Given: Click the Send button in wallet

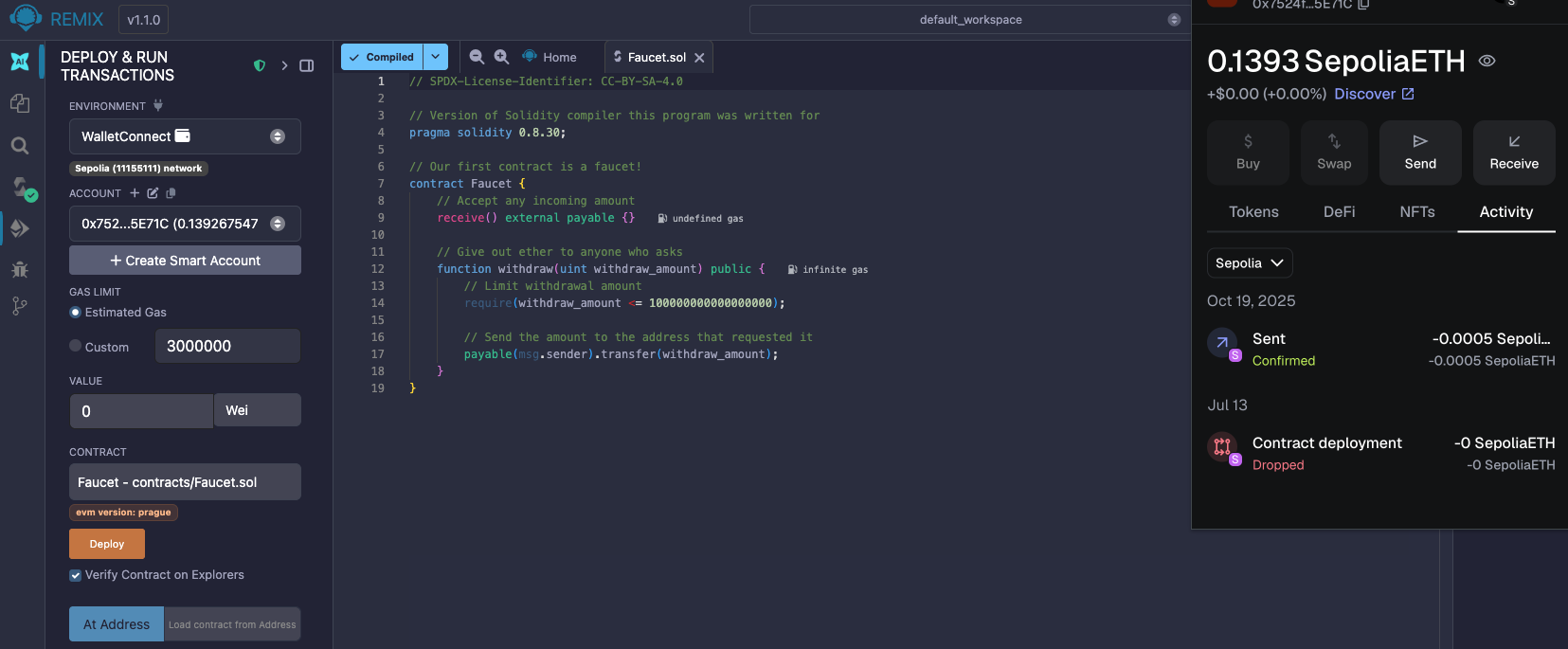Looking at the screenshot, I should coord(1420,152).
